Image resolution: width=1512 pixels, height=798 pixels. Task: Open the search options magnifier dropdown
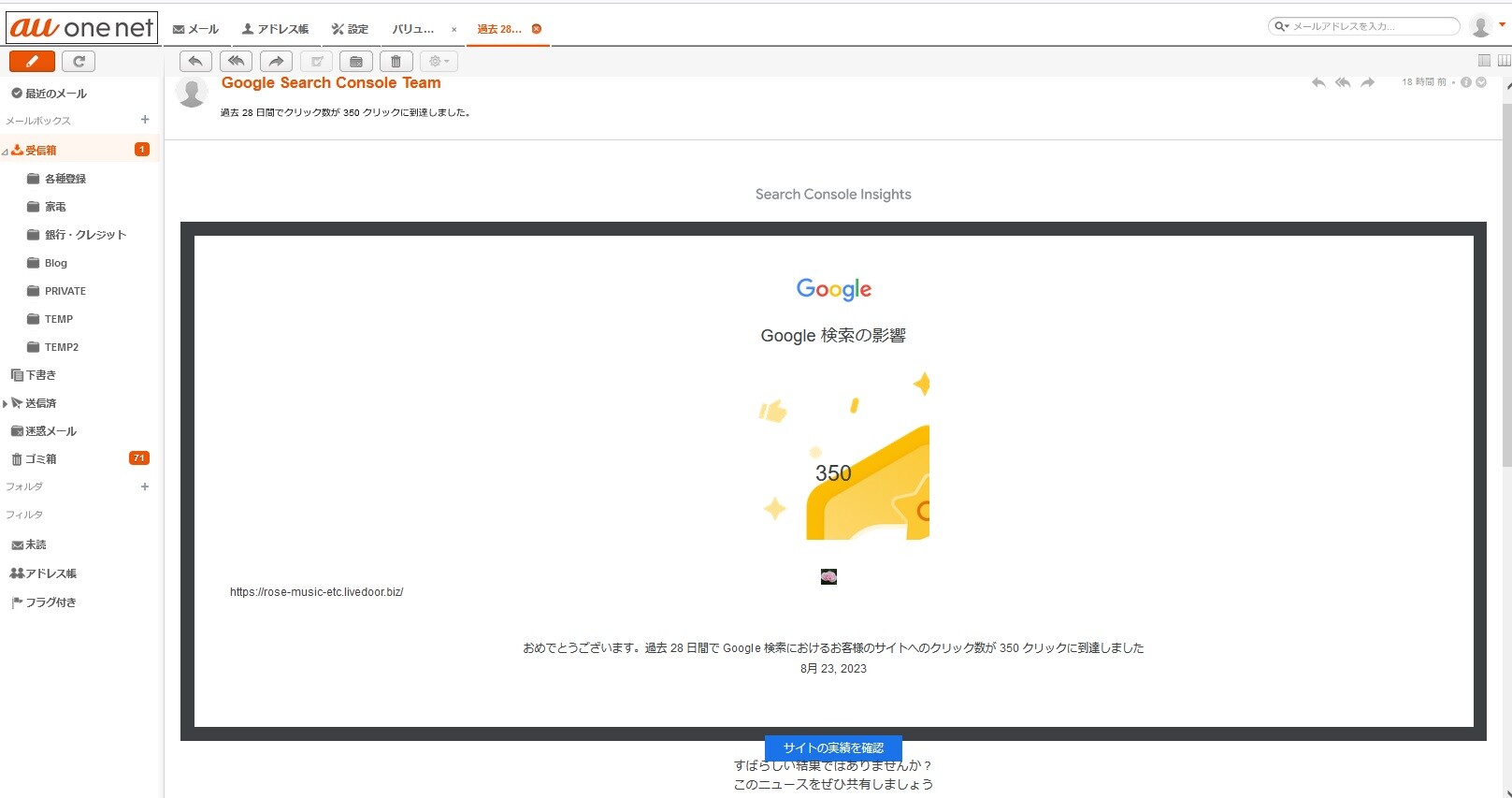(x=1282, y=26)
